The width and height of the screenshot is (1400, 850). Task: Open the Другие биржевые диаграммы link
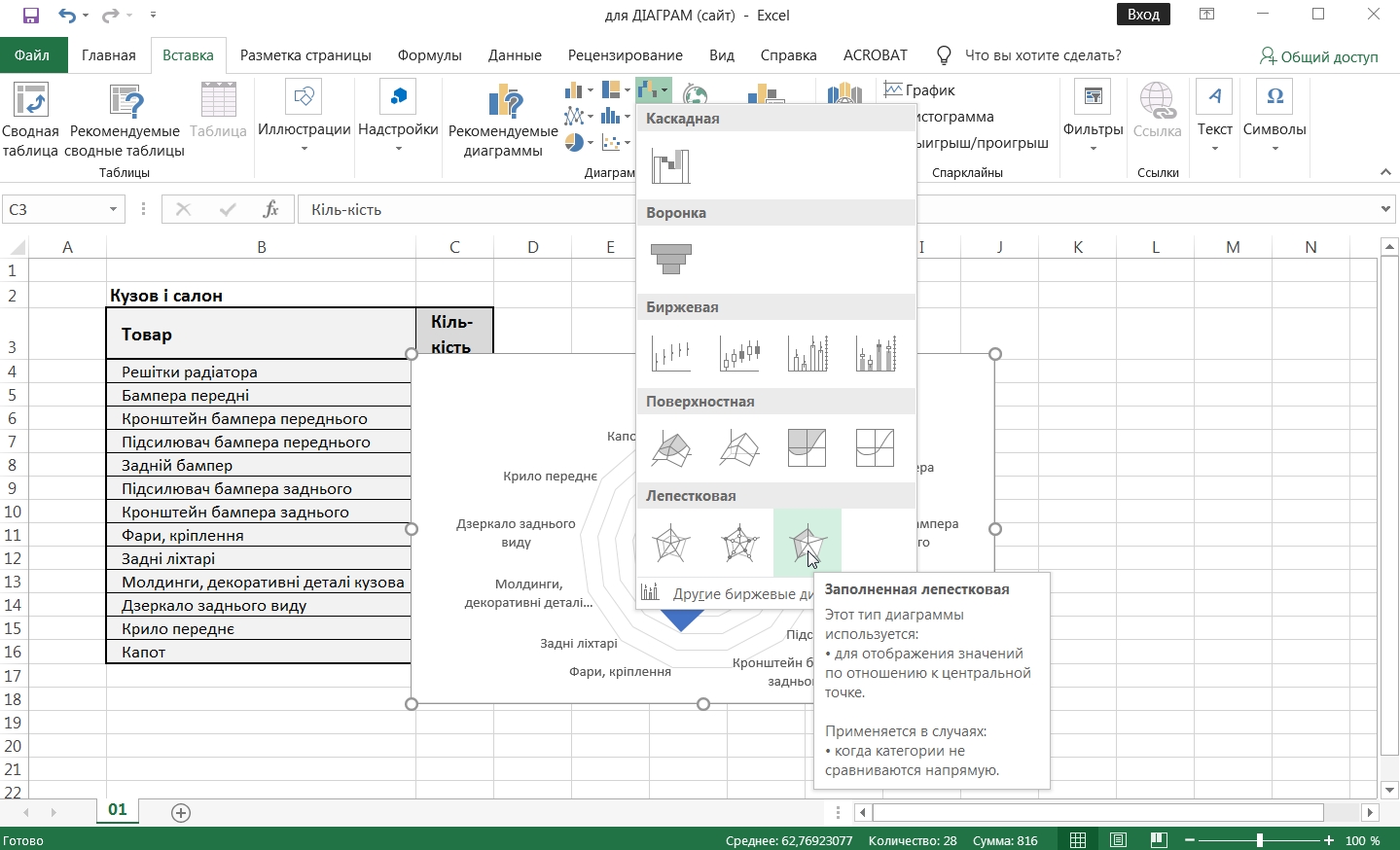click(x=730, y=593)
